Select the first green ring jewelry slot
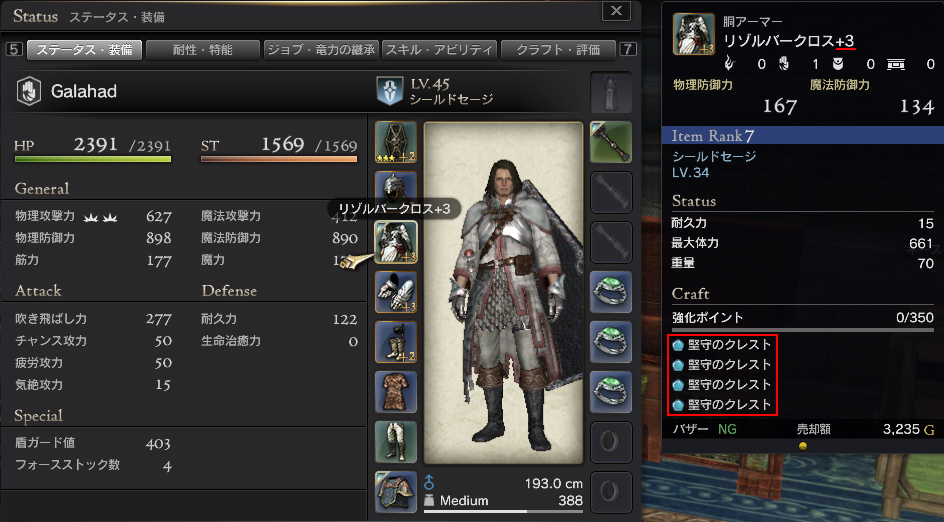Screen dimensions: 944x522 click(611, 292)
